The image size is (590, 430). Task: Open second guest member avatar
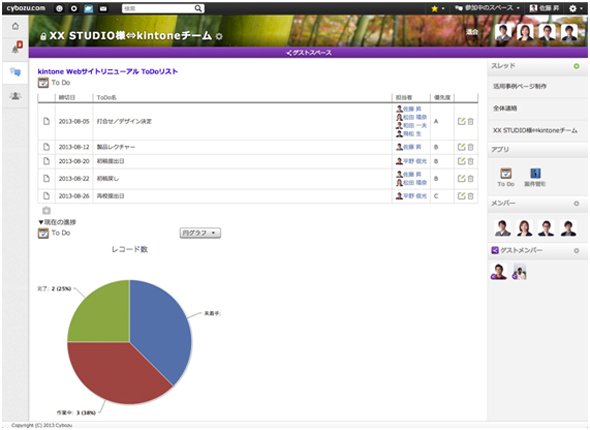519,272
